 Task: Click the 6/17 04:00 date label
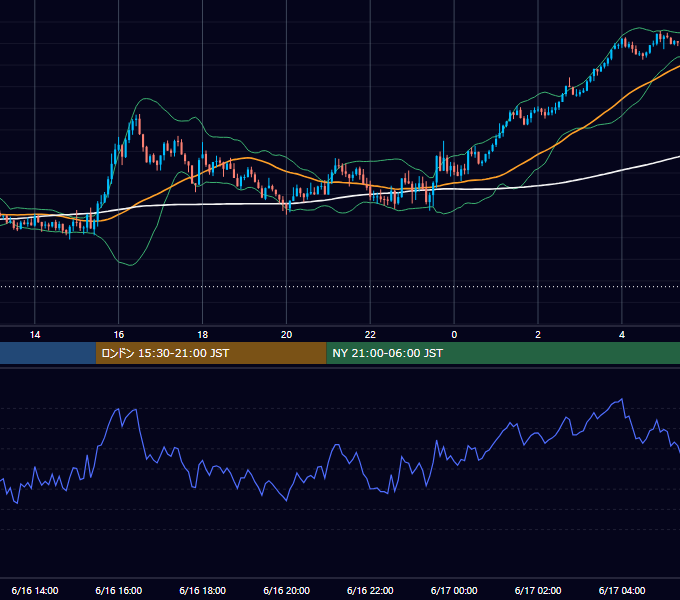coord(622,590)
